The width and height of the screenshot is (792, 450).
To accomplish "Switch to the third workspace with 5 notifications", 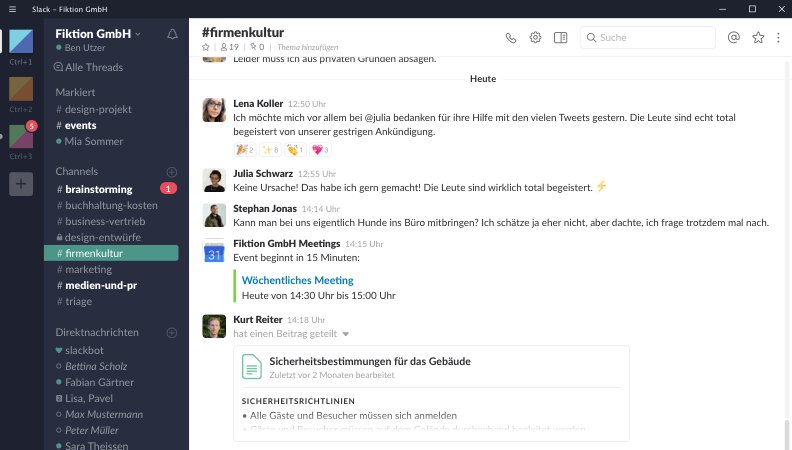I will pos(21,136).
